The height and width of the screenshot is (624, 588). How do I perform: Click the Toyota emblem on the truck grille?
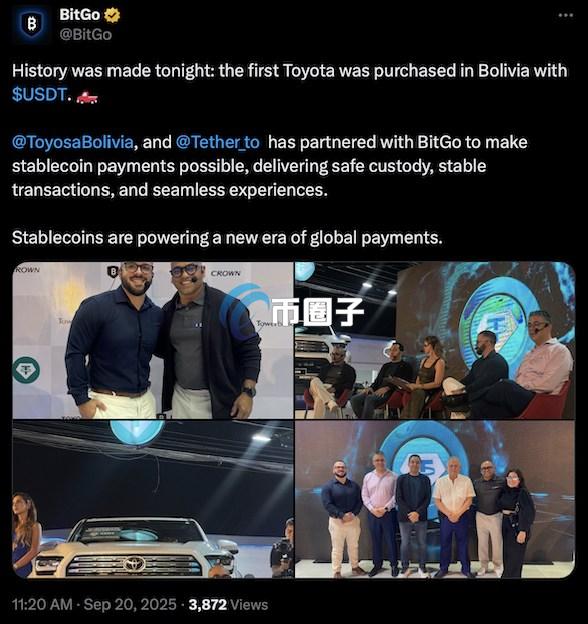[134, 563]
